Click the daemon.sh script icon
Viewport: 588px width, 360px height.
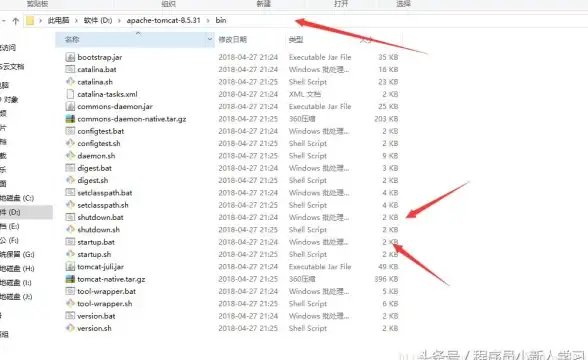tap(70, 156)
